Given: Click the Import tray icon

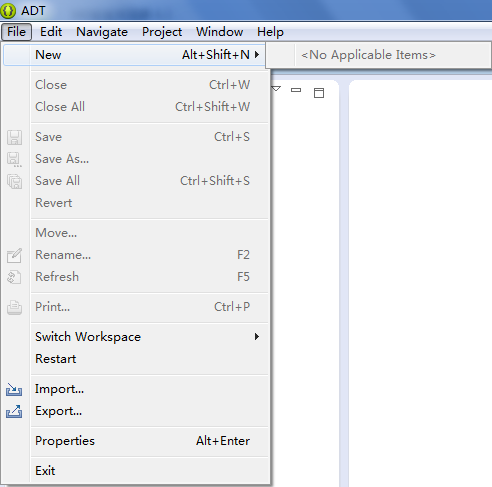Looking at the screenshot, I should click(14, 389).
